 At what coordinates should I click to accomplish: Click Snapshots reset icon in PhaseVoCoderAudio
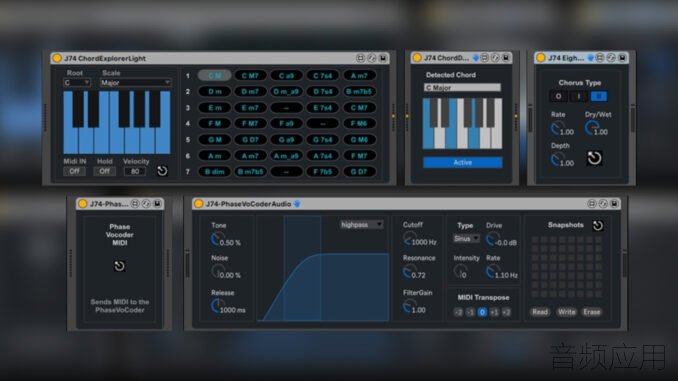(x=598, y=225)
